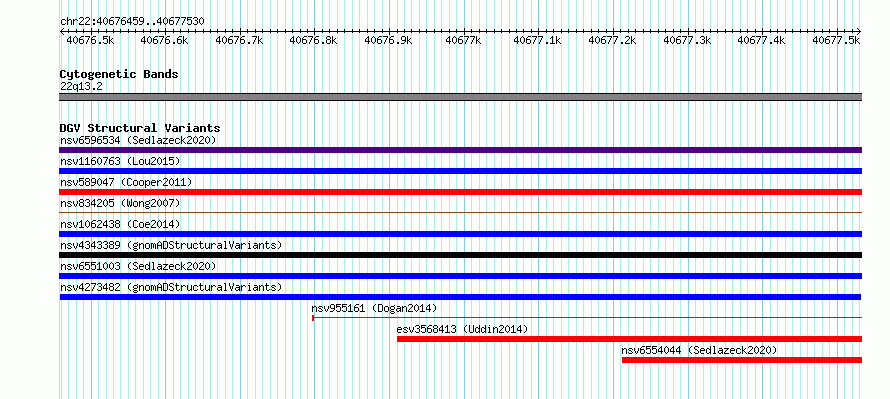Viewport: 890px width, 399px height.
Task: Open the esv3568413 (Uddin2014) label
Action: (x=462, y=329)
